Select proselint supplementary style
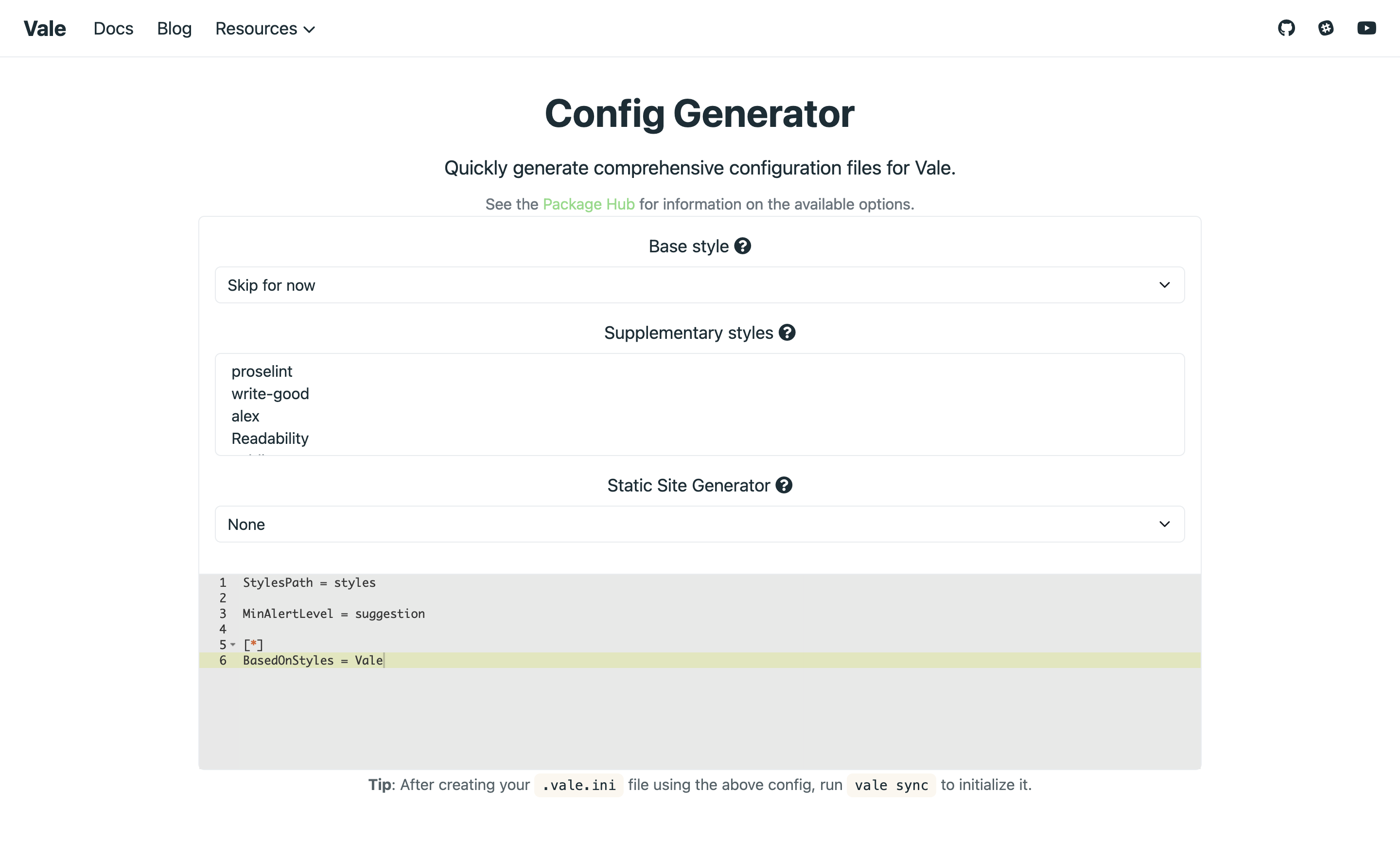The image size is (1400, 843). pyautogui.click(x=262, y=371)
